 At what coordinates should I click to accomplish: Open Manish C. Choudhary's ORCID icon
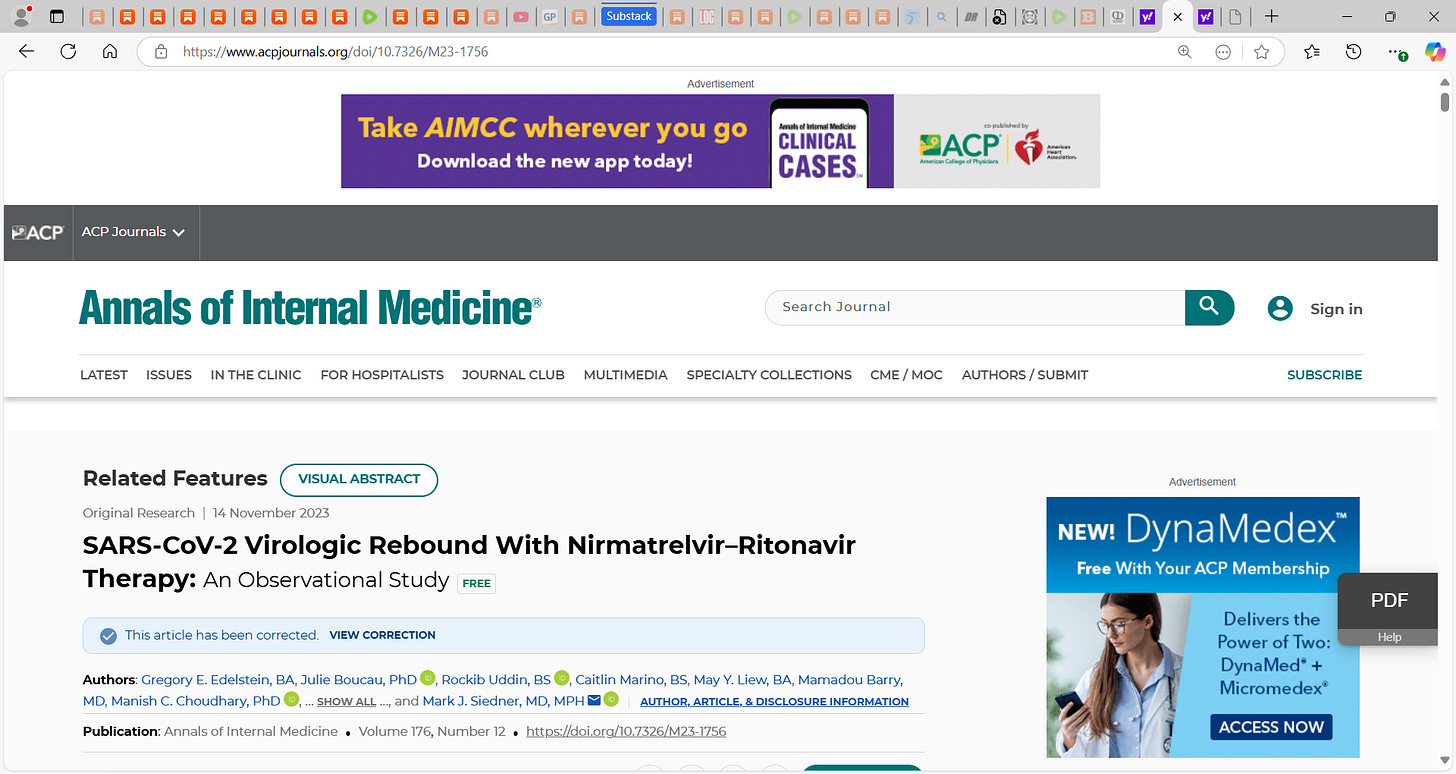coord(292,699)
